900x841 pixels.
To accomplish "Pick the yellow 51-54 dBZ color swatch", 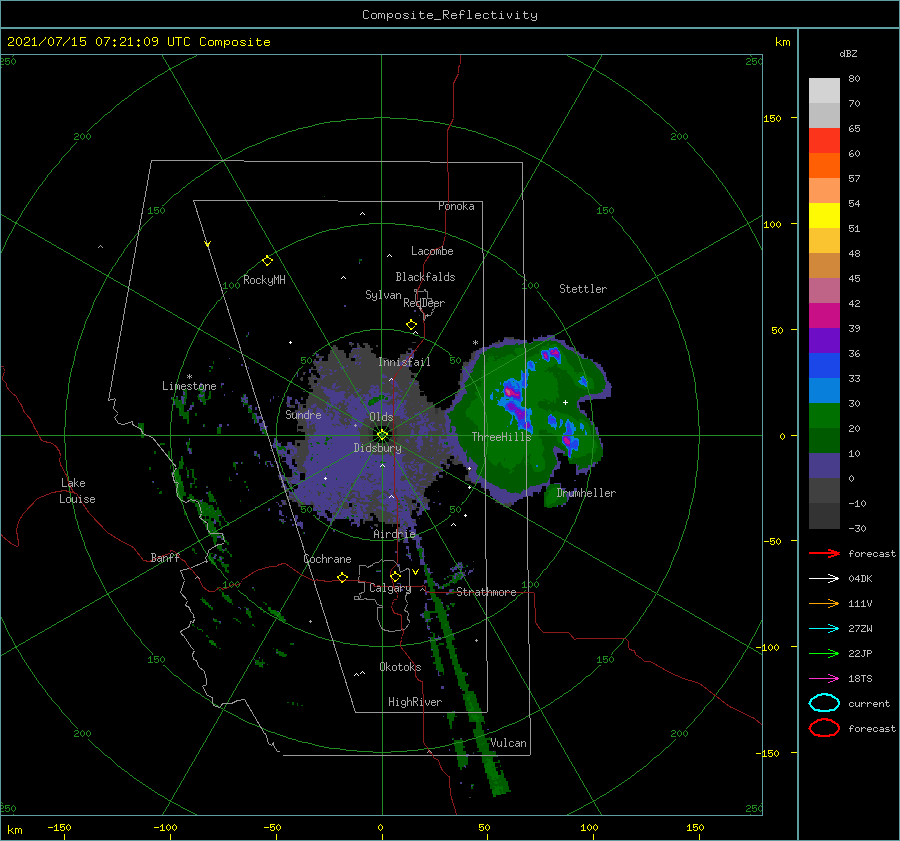I will click(x=824, y=216).
